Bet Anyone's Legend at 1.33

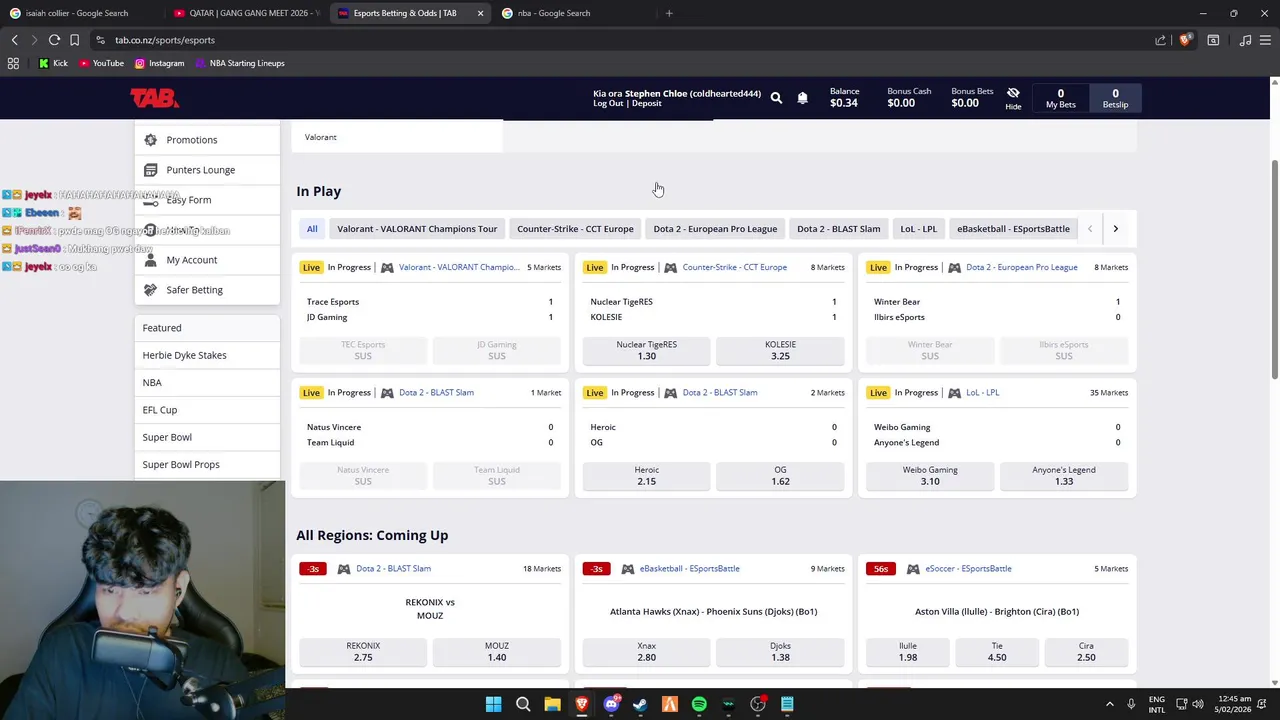point(1064,475)
